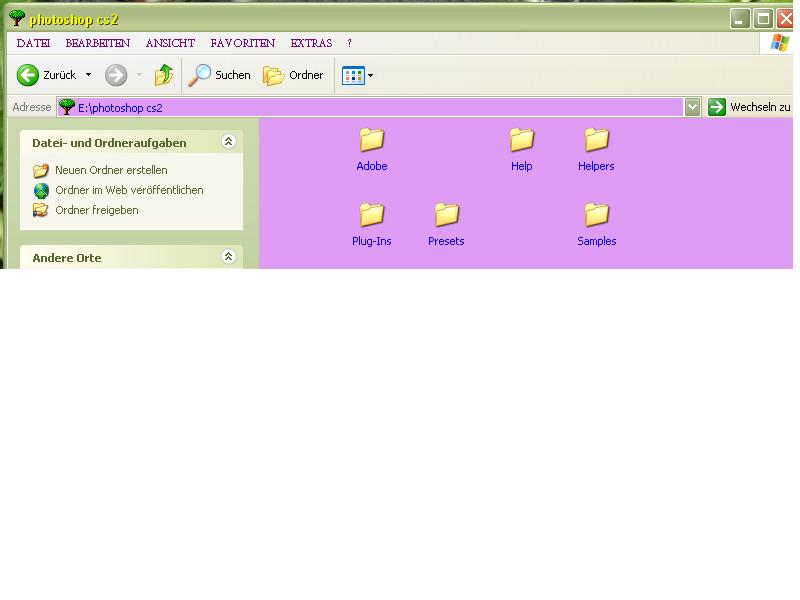800x600 pixels.
Task: Open the forward history dropdown arrow
Action: coord(139,75)
